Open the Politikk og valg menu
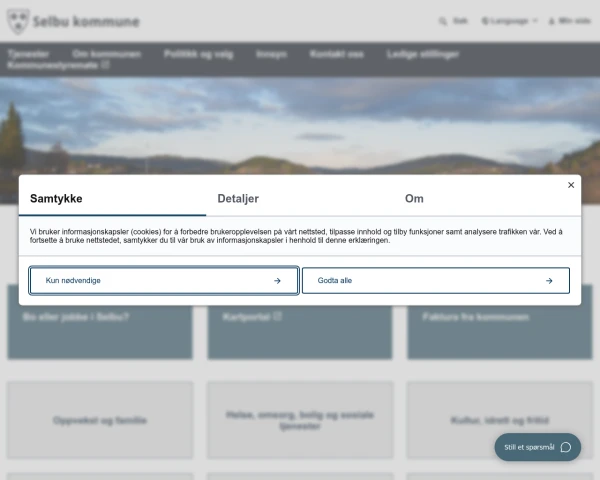Viewport: 600px width, 480px height. 199,54
